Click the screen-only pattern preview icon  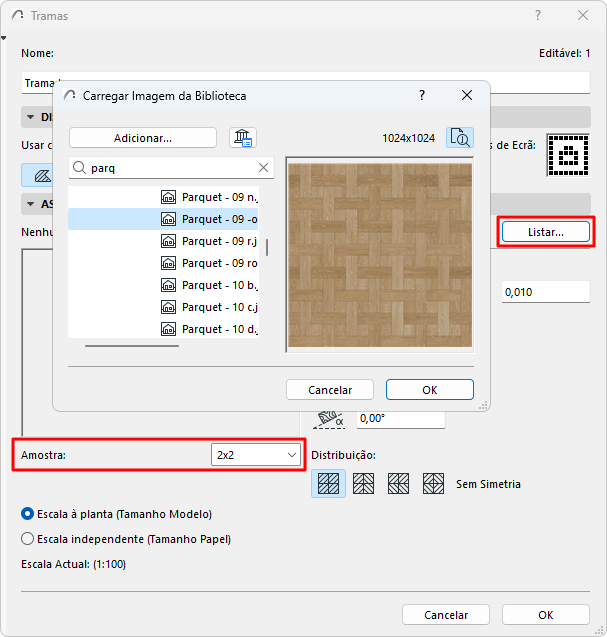pos(568,155)
